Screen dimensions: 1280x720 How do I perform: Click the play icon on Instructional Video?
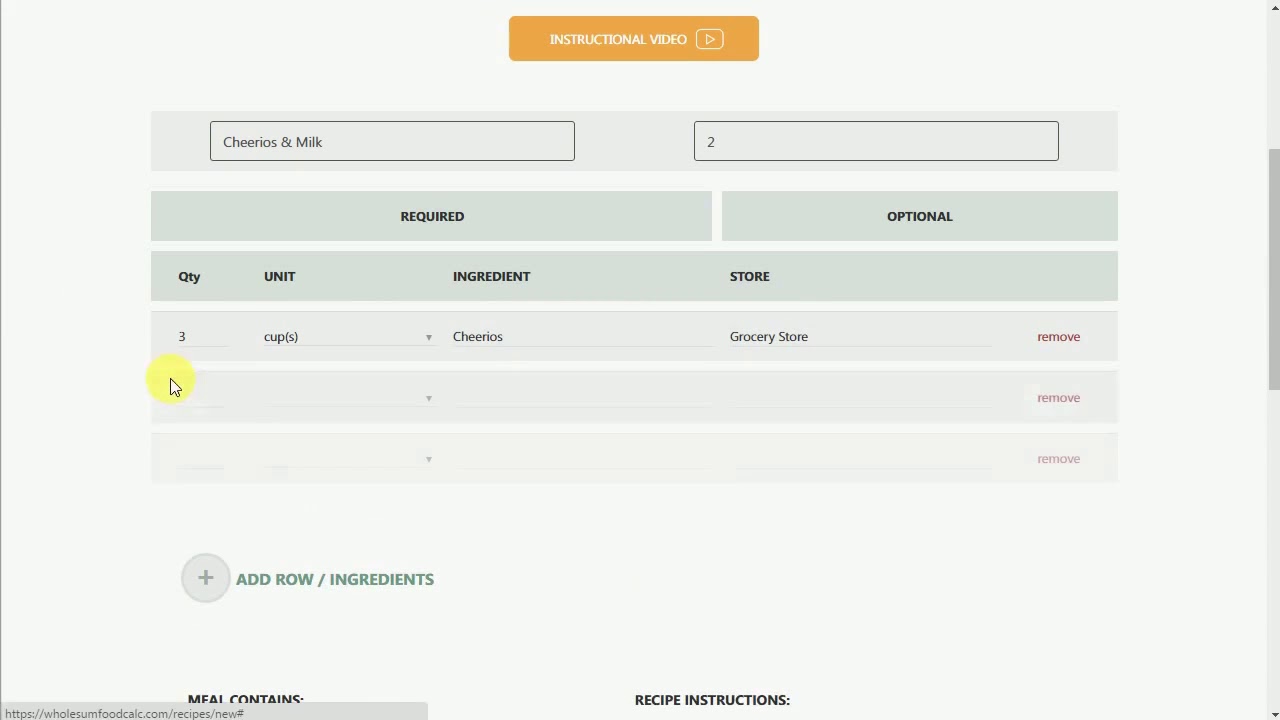coord(710,39)
